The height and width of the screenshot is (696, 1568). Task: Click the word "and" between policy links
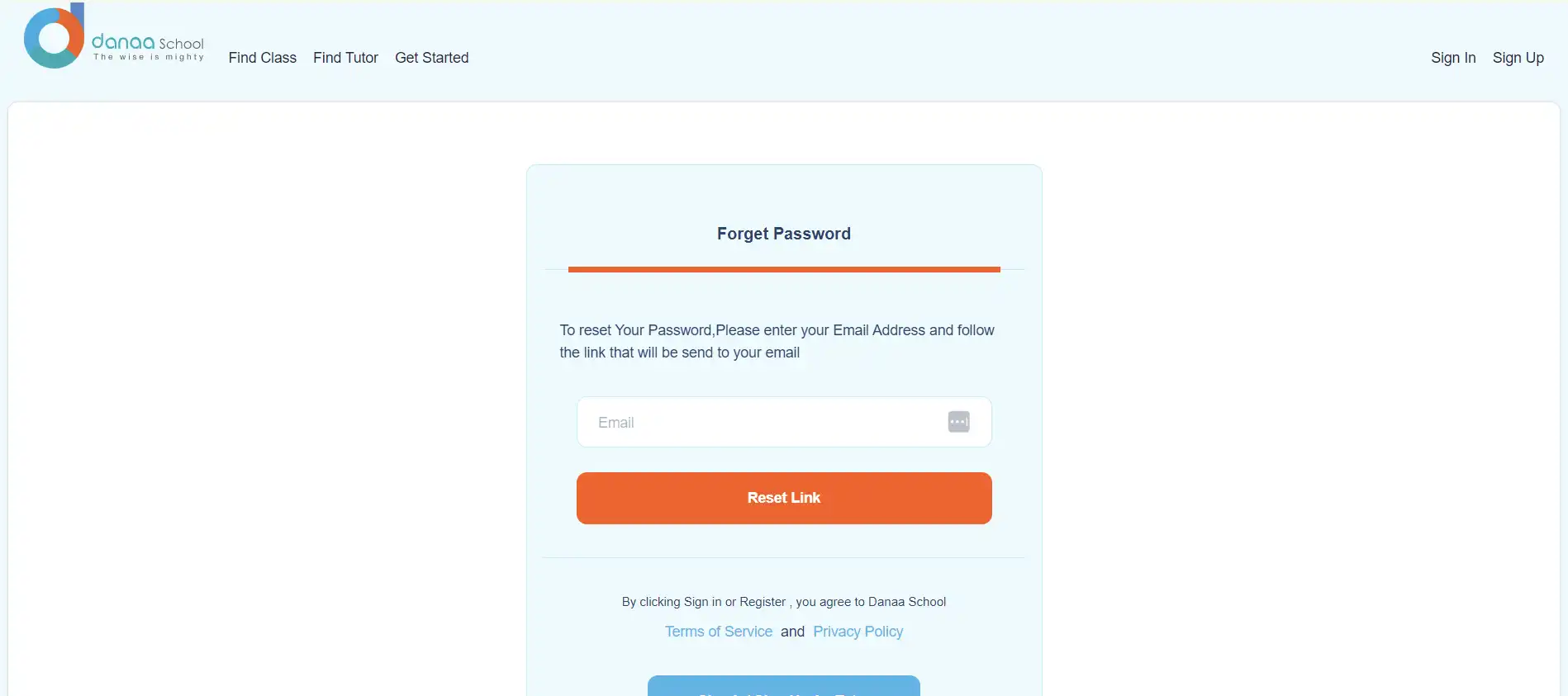click(792, 632)
